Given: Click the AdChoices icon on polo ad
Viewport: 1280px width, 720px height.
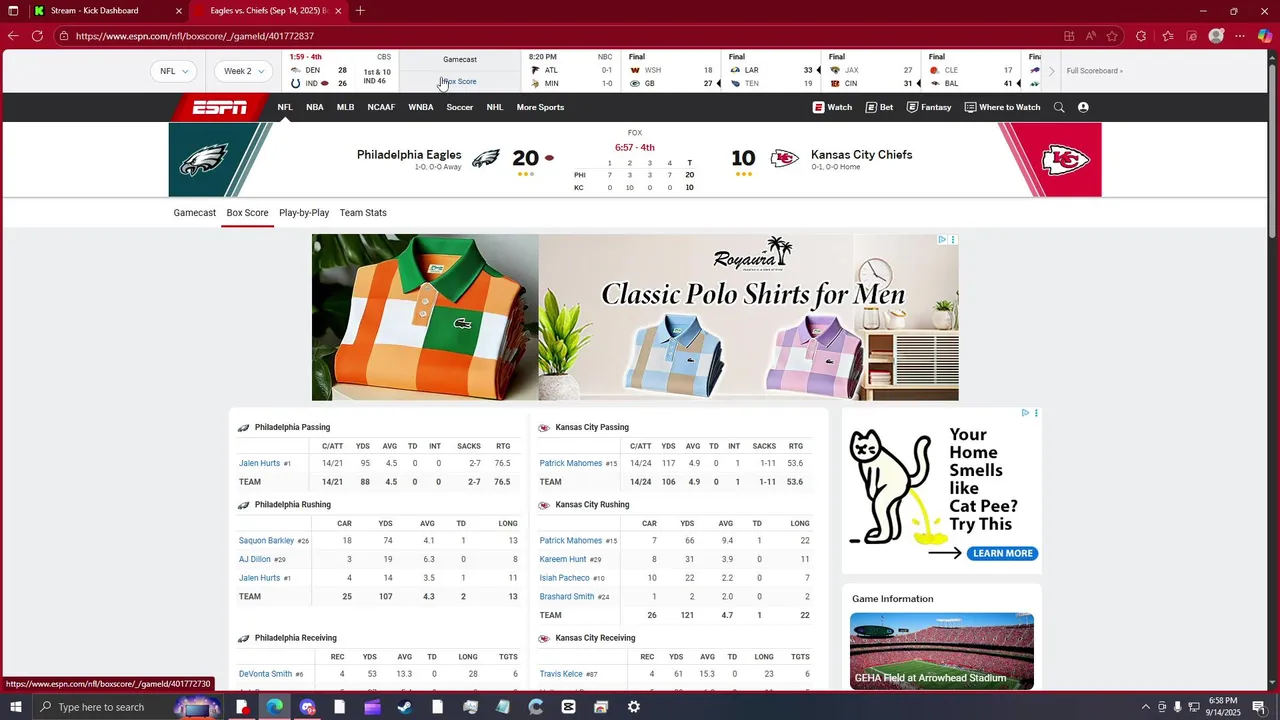Looking at the screenshot, I should coord(942,240).
